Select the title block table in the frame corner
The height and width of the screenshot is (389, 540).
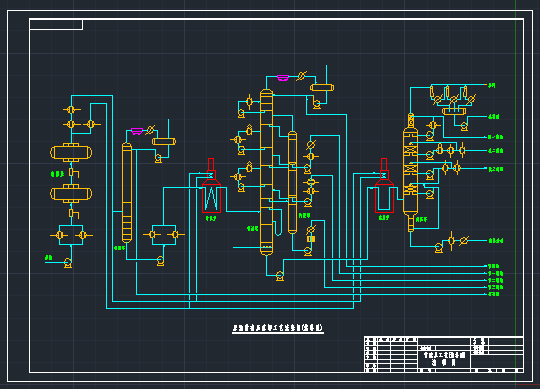click(444, 354)
